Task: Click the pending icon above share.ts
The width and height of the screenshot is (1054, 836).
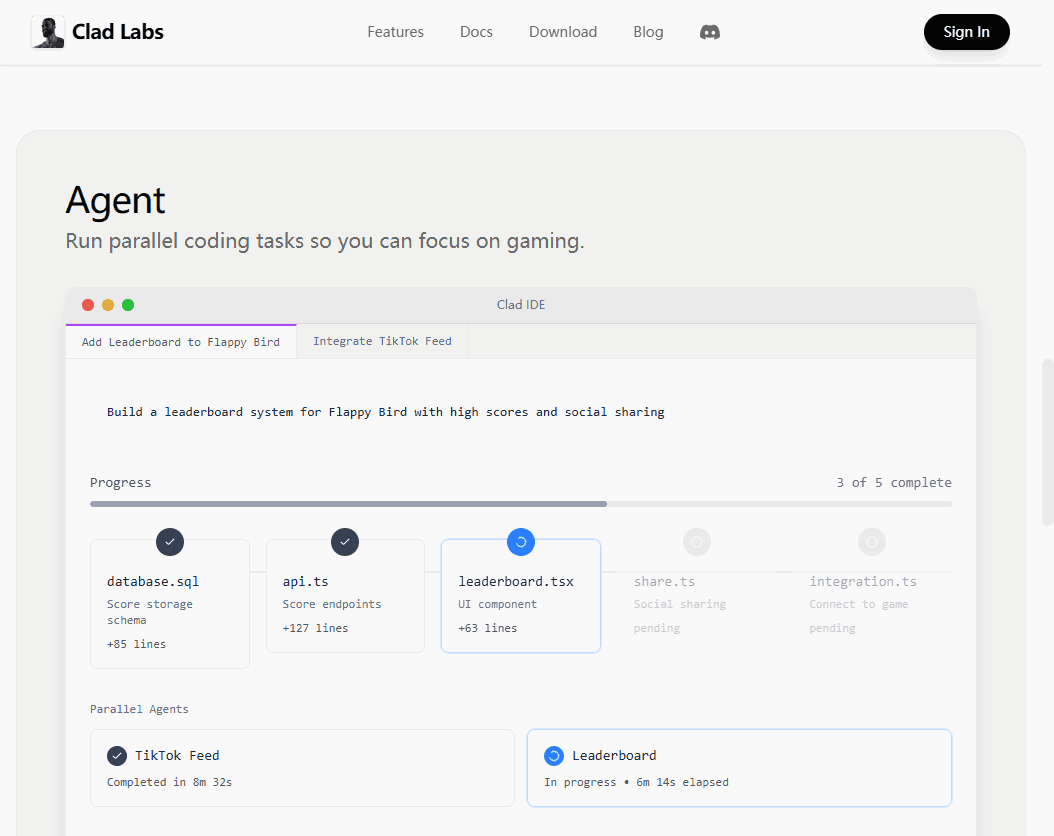Action: point(696,542)
